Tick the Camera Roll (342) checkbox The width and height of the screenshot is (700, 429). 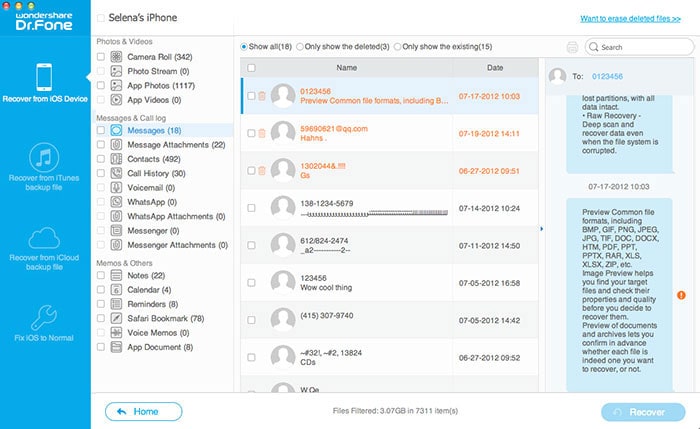(101, 57)
